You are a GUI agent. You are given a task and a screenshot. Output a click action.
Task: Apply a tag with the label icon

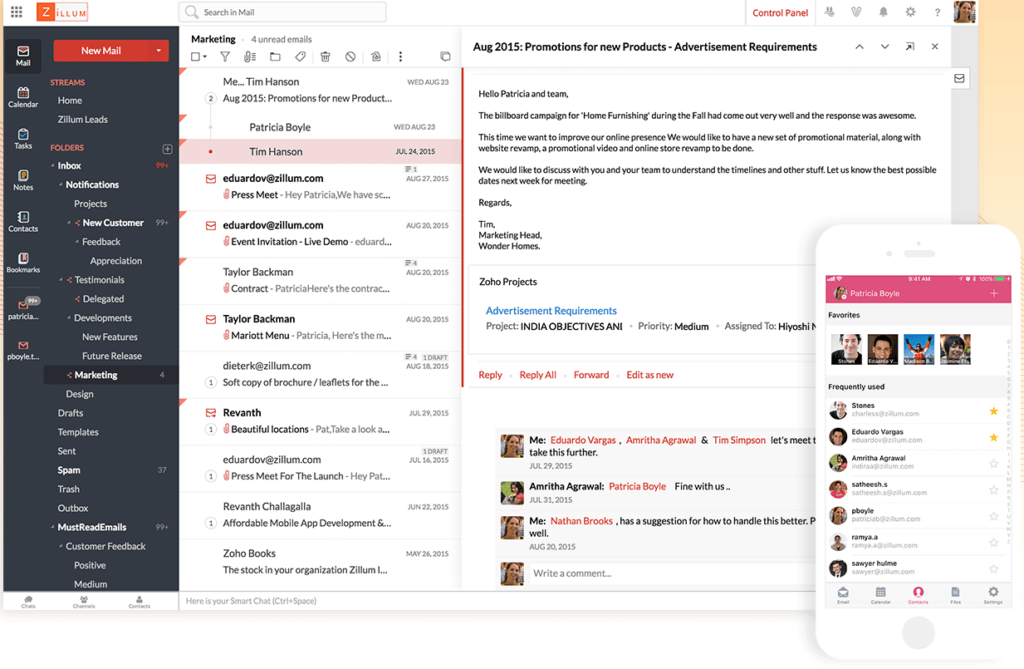click(299, 57)
